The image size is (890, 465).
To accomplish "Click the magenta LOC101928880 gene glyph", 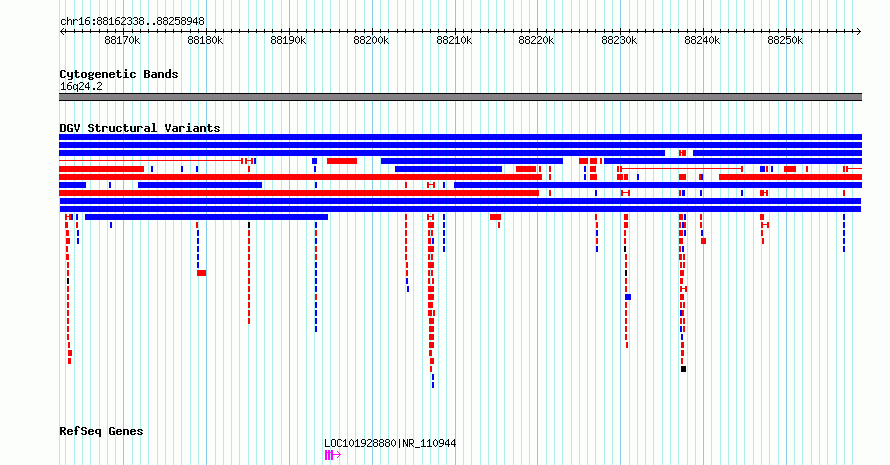I will click(333, 455).
